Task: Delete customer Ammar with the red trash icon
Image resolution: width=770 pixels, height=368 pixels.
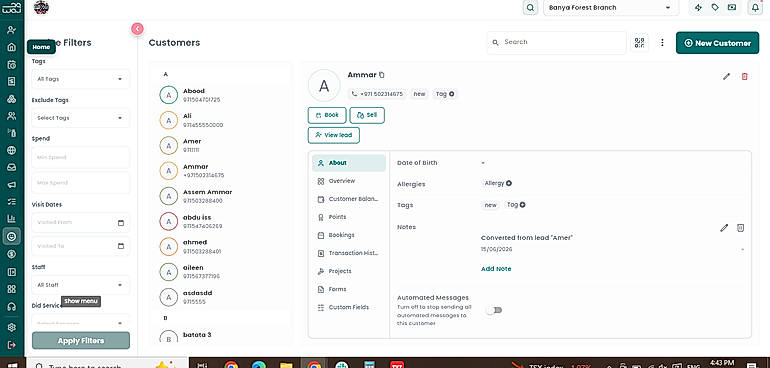Action: (x=744, y=76)
